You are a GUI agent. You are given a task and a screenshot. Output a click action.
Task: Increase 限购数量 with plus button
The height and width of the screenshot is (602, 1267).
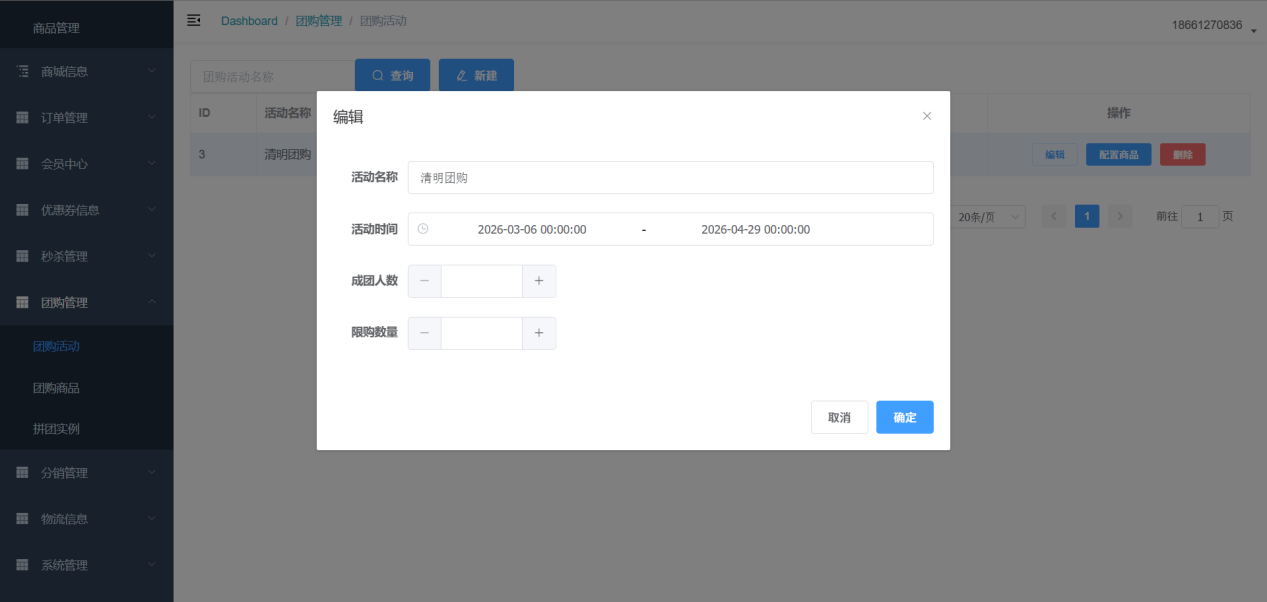click(x=539, y=333)
